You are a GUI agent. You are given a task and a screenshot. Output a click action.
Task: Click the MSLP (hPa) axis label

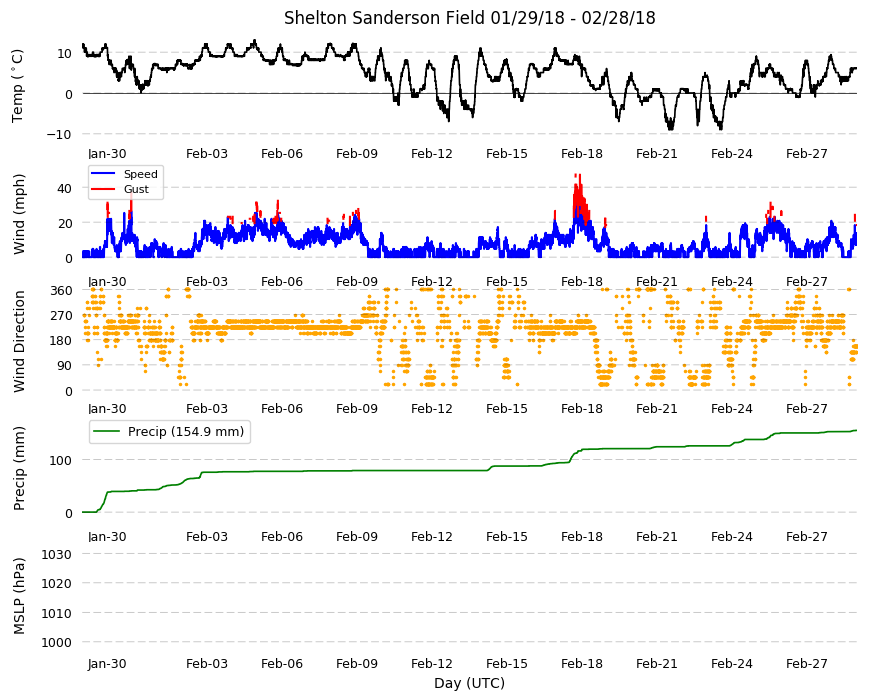19,596
